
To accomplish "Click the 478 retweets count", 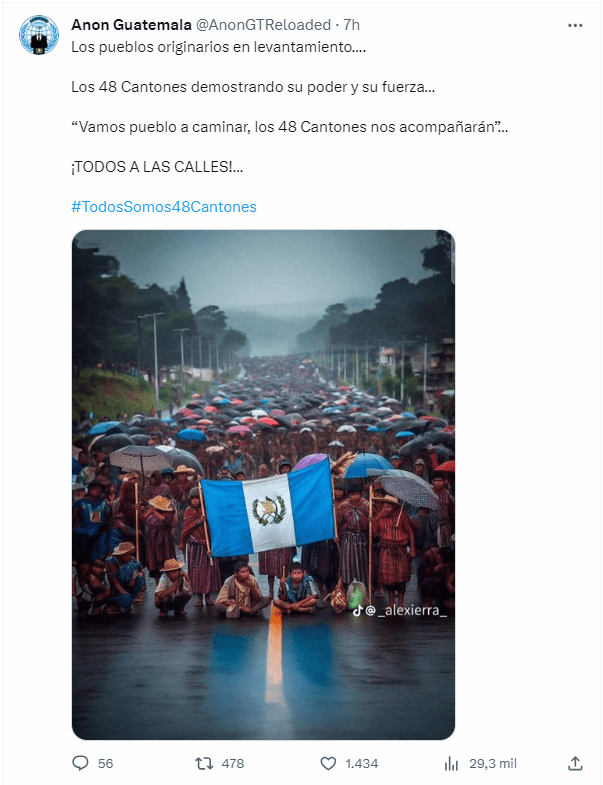I will (233, 763).
